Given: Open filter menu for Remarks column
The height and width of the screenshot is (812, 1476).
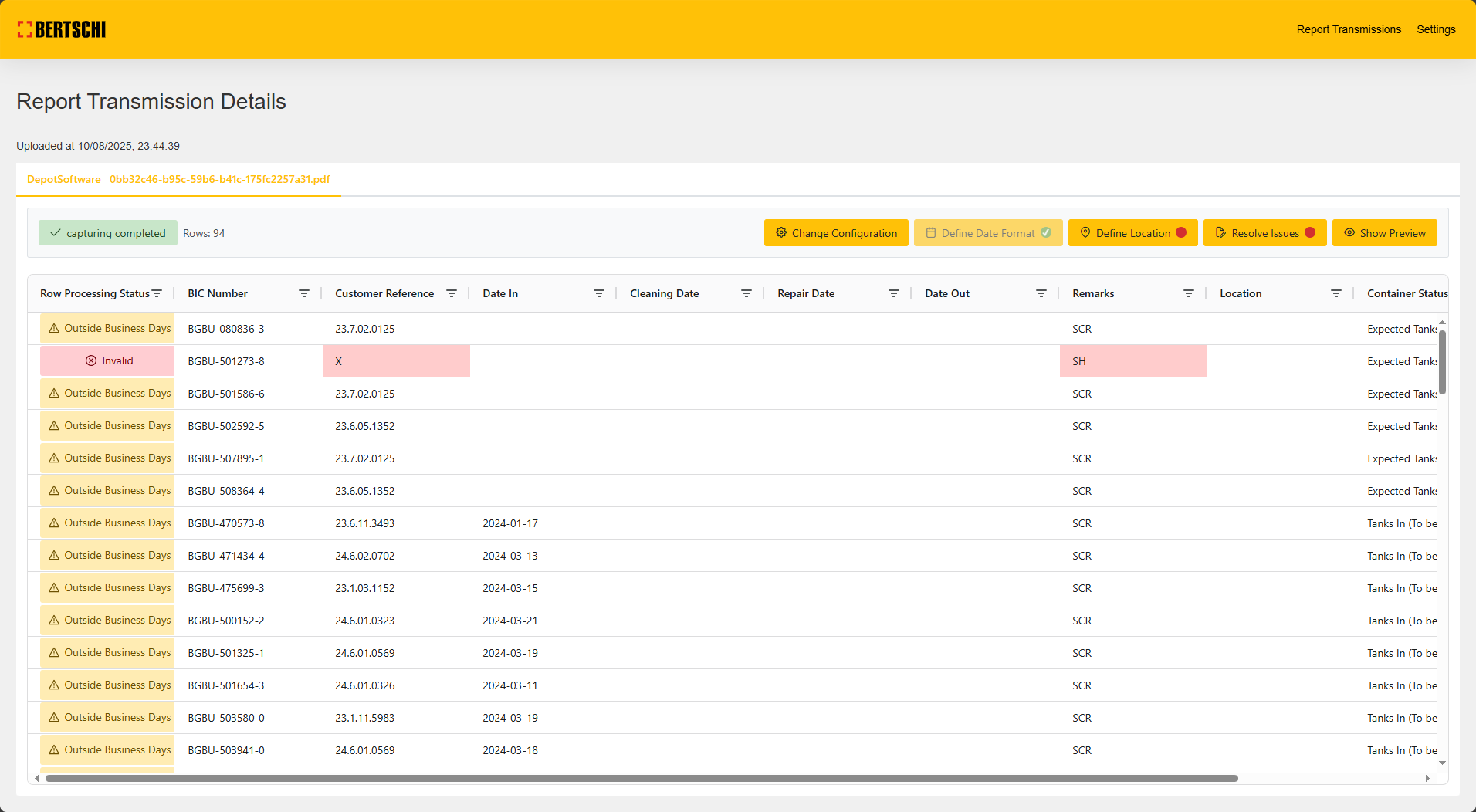Looking at the screenshot, I should click(x=1189, y=293).
